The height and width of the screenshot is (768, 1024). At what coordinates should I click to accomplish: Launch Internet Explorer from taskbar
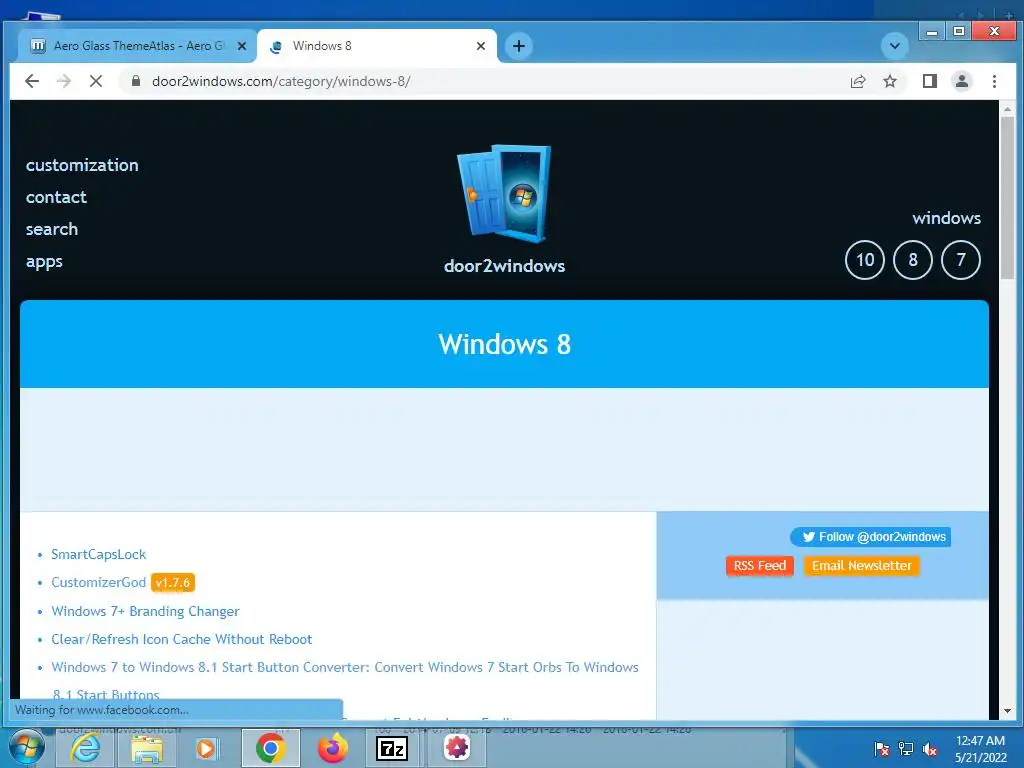85,748
